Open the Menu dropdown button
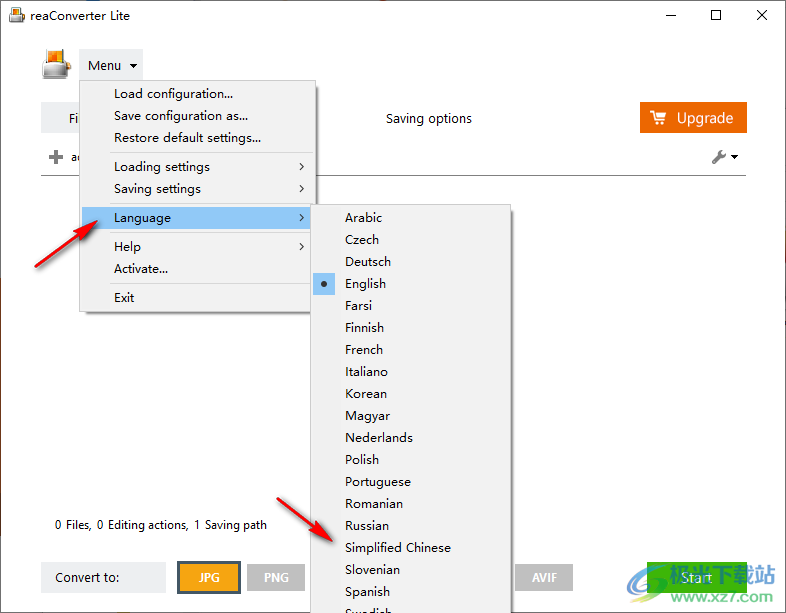The height and width of the screenshot is (613, 786). point(111,65)
